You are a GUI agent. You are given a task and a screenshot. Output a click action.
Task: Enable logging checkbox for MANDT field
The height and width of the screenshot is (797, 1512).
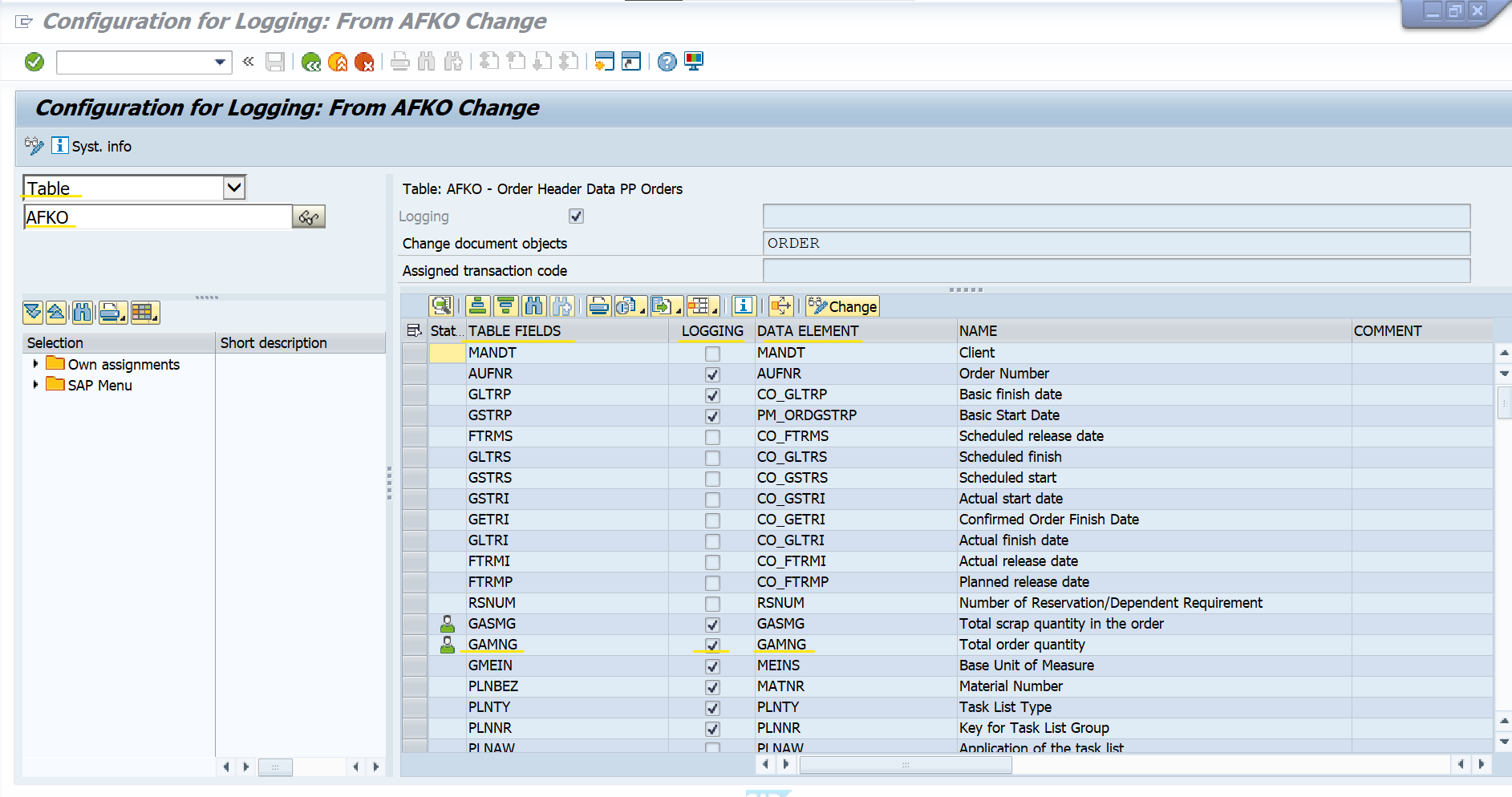pos(712,354)
